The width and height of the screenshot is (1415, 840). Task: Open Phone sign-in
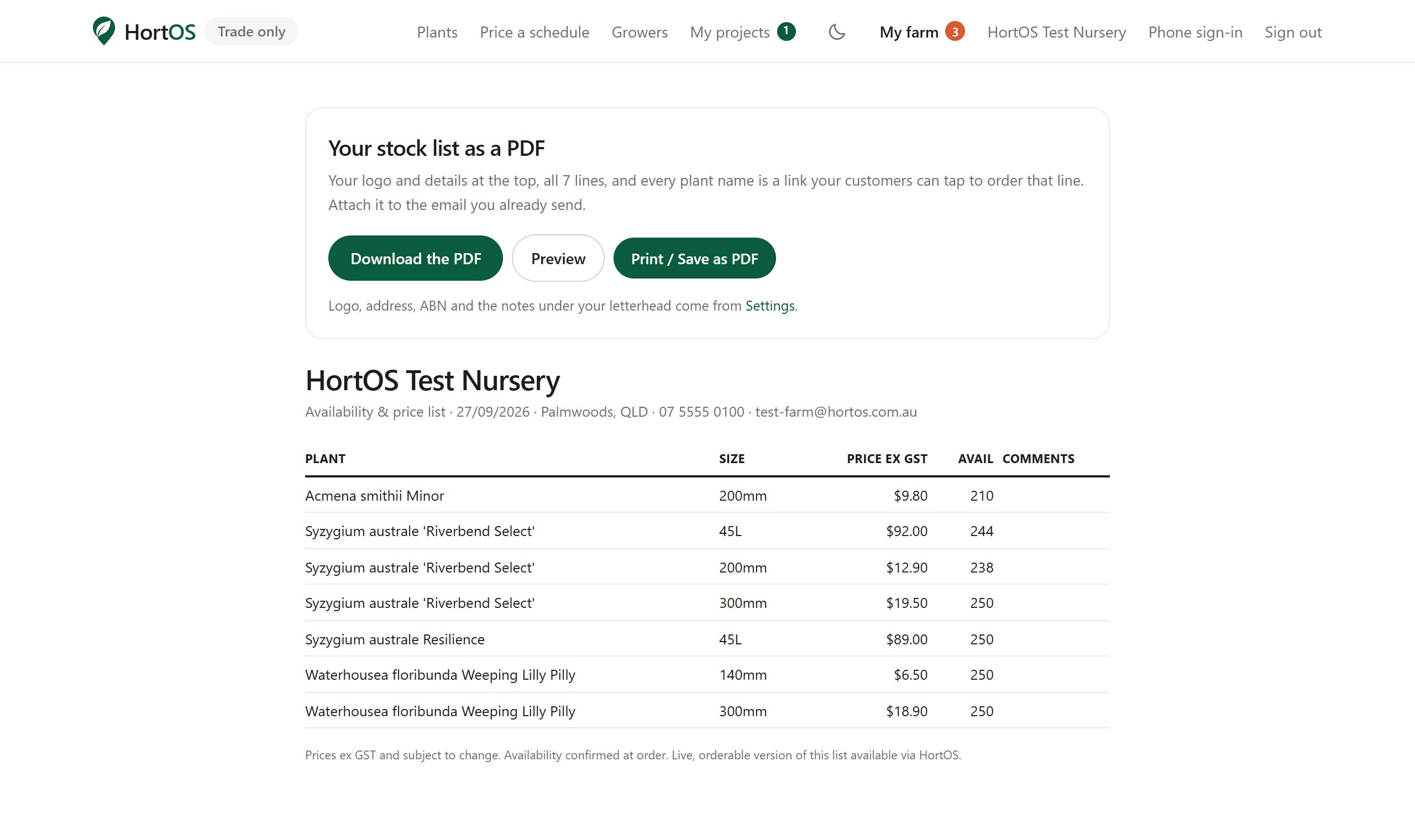coord(1196,32)
